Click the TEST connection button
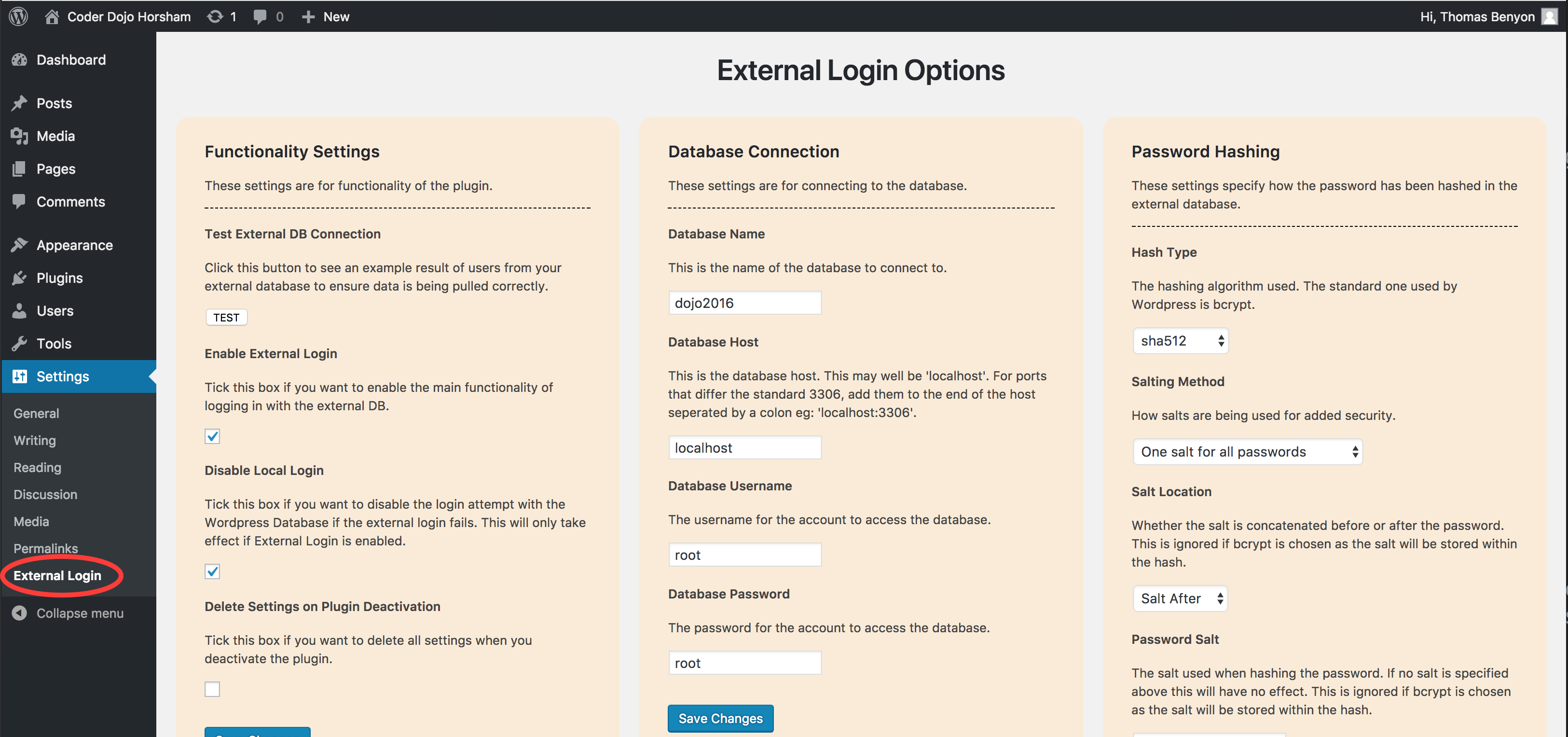Image resolution: width=1568 pixels, height=737 pixels. (226, 317)
